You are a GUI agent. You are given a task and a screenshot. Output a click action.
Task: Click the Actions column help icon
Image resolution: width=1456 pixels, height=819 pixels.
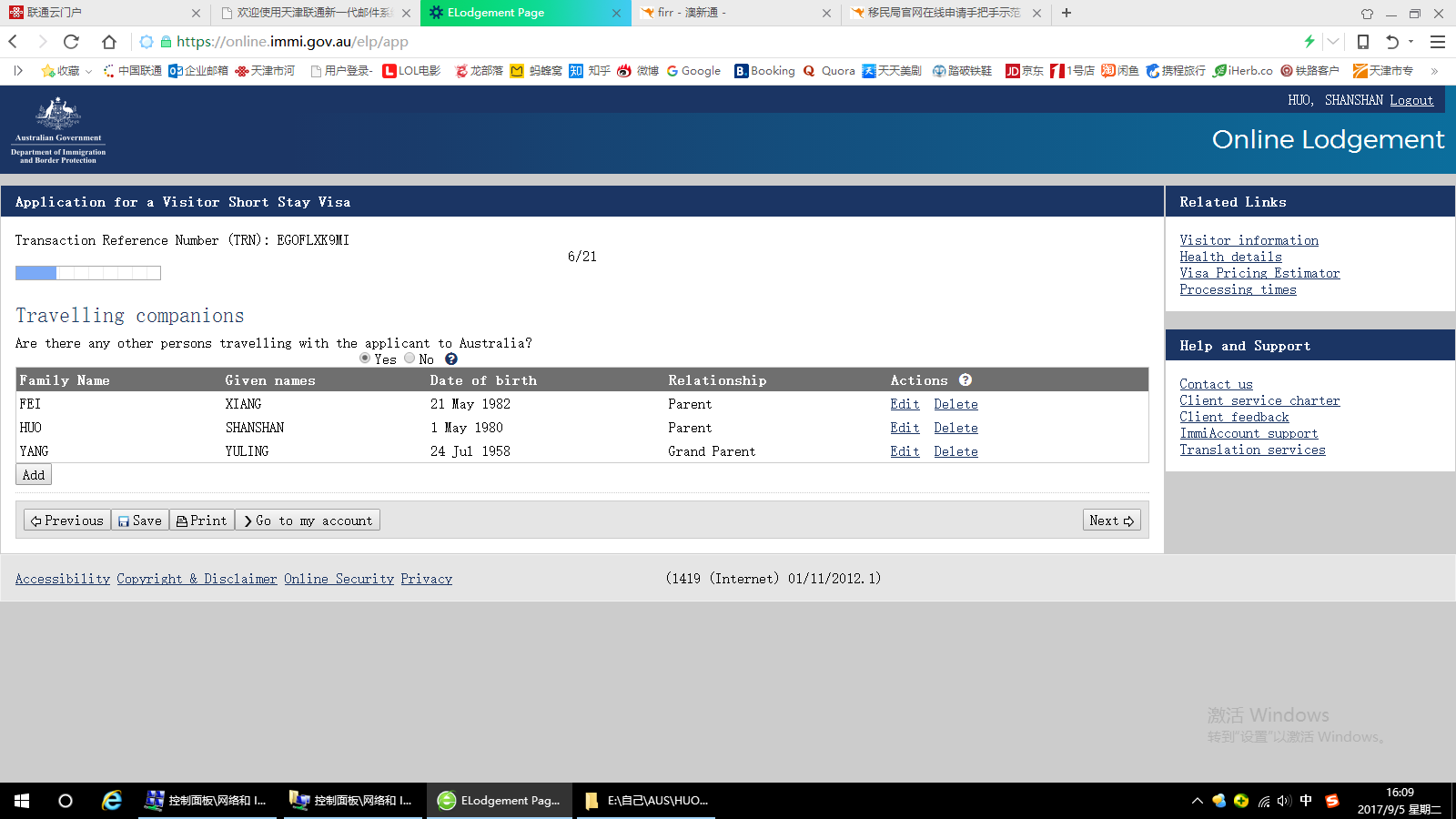pyautogui.click(x=966, y=380)
